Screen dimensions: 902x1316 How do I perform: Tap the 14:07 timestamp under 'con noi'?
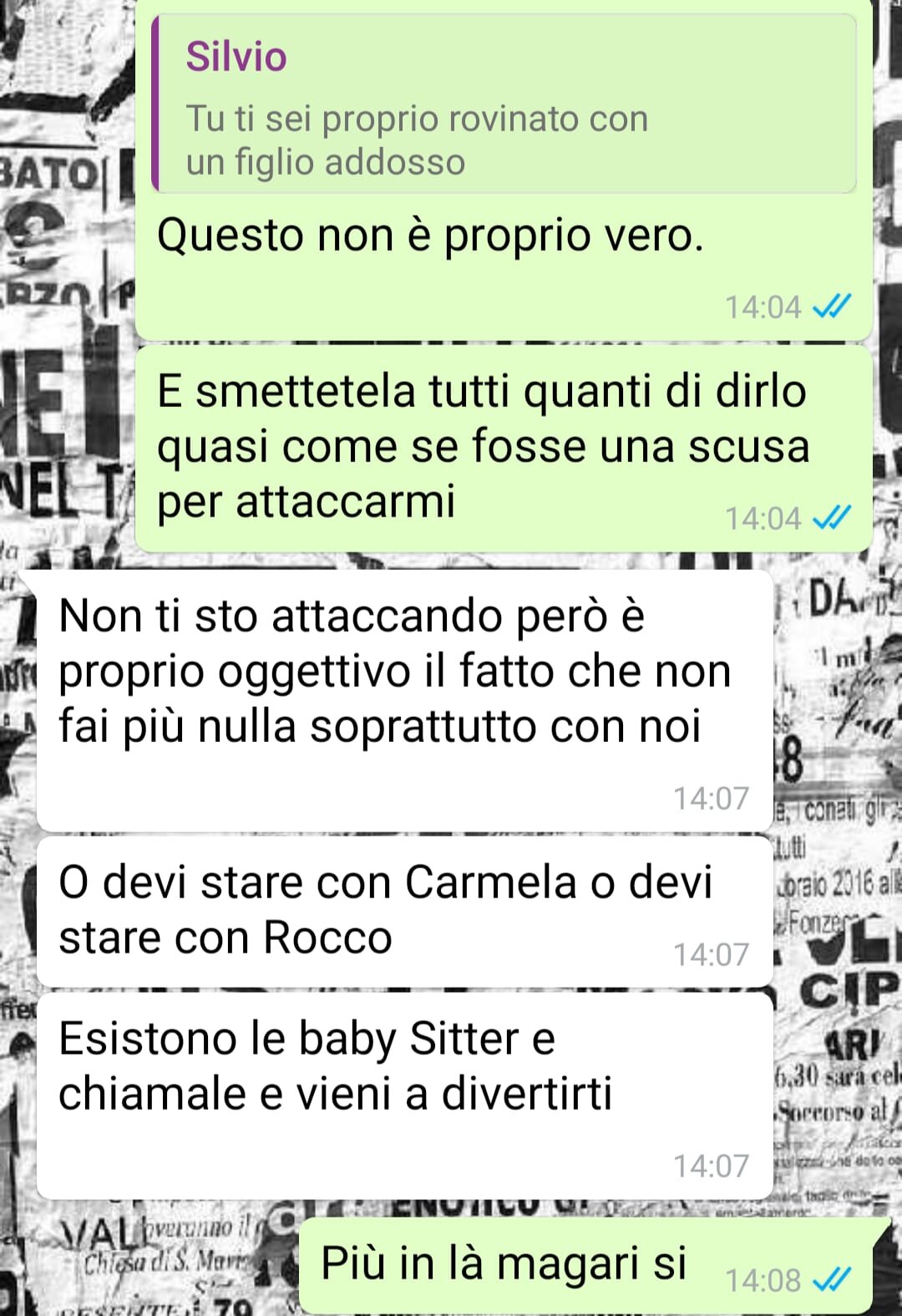[712, 798]
